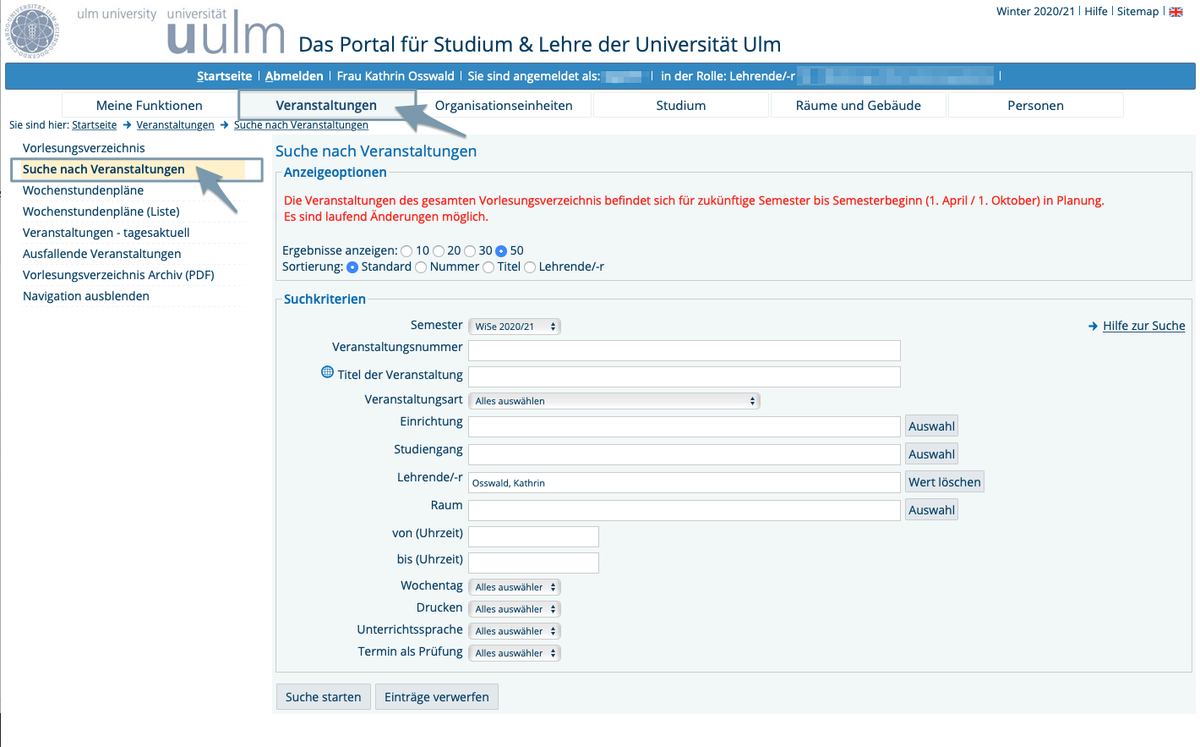
Task: Open the Drucken dropdown
Action: click(515, 609)
